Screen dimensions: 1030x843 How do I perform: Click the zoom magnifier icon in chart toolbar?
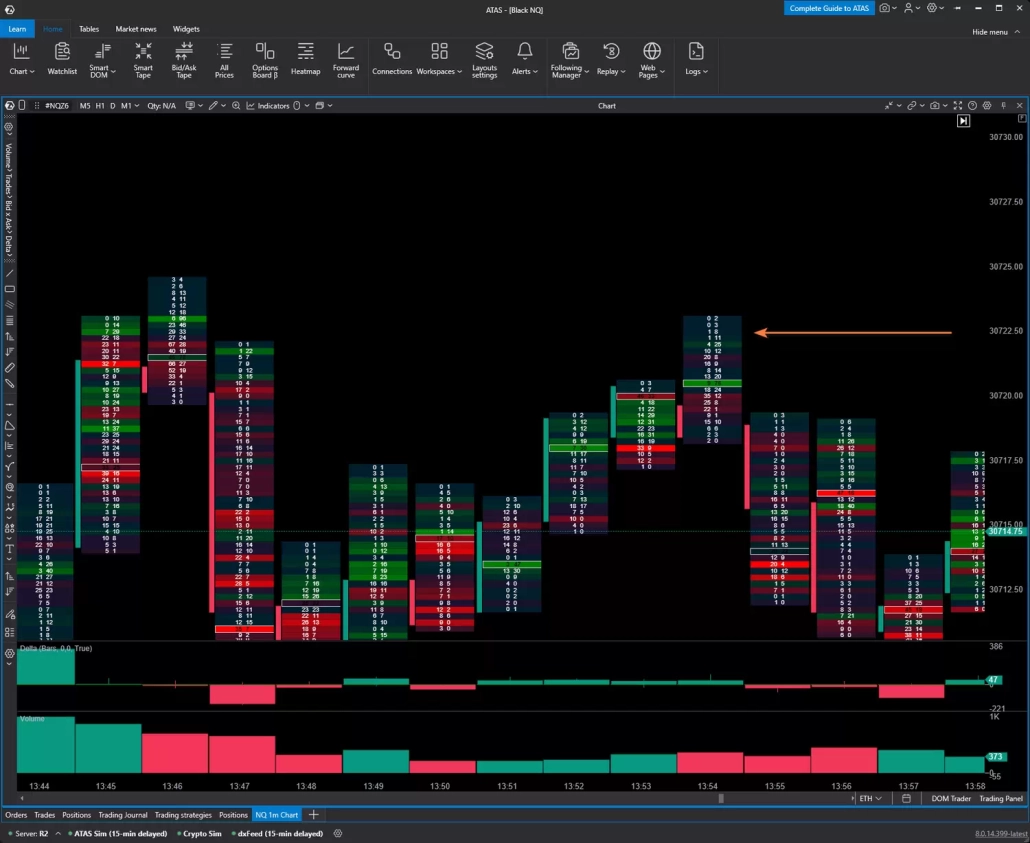coord(236,106)
